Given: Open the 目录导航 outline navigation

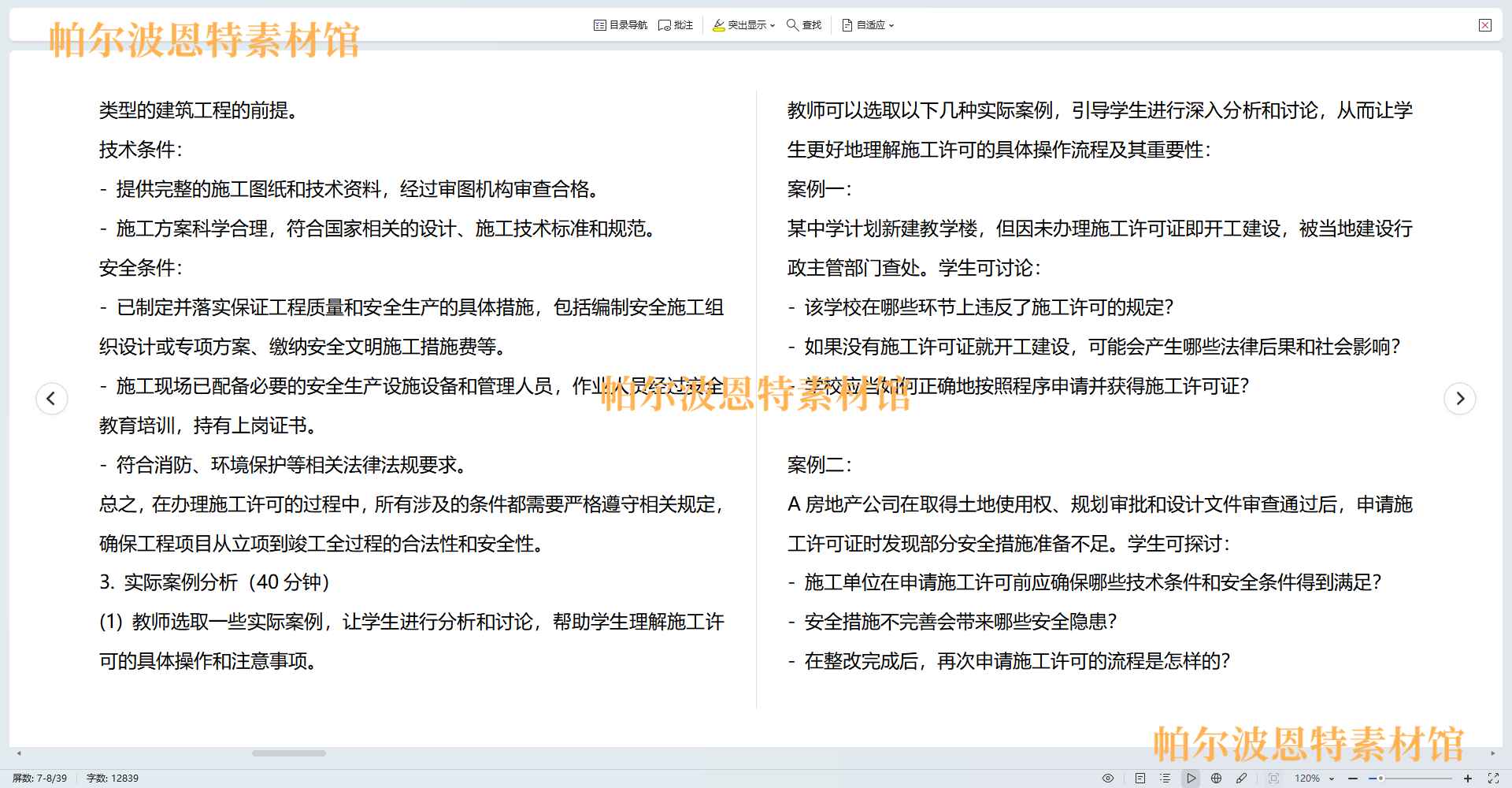Looking at the screenshot, I should [620, 25].
